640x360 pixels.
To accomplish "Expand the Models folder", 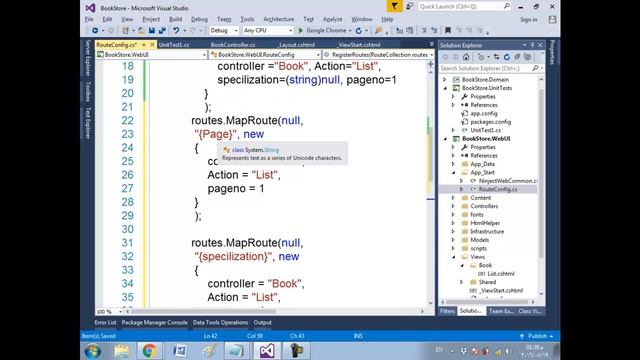I will [x=453, y=240].
